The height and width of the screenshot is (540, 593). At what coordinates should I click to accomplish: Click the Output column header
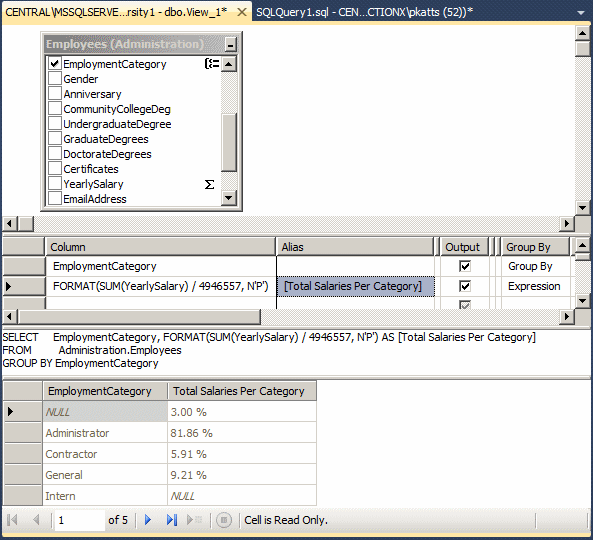[464, 247]
